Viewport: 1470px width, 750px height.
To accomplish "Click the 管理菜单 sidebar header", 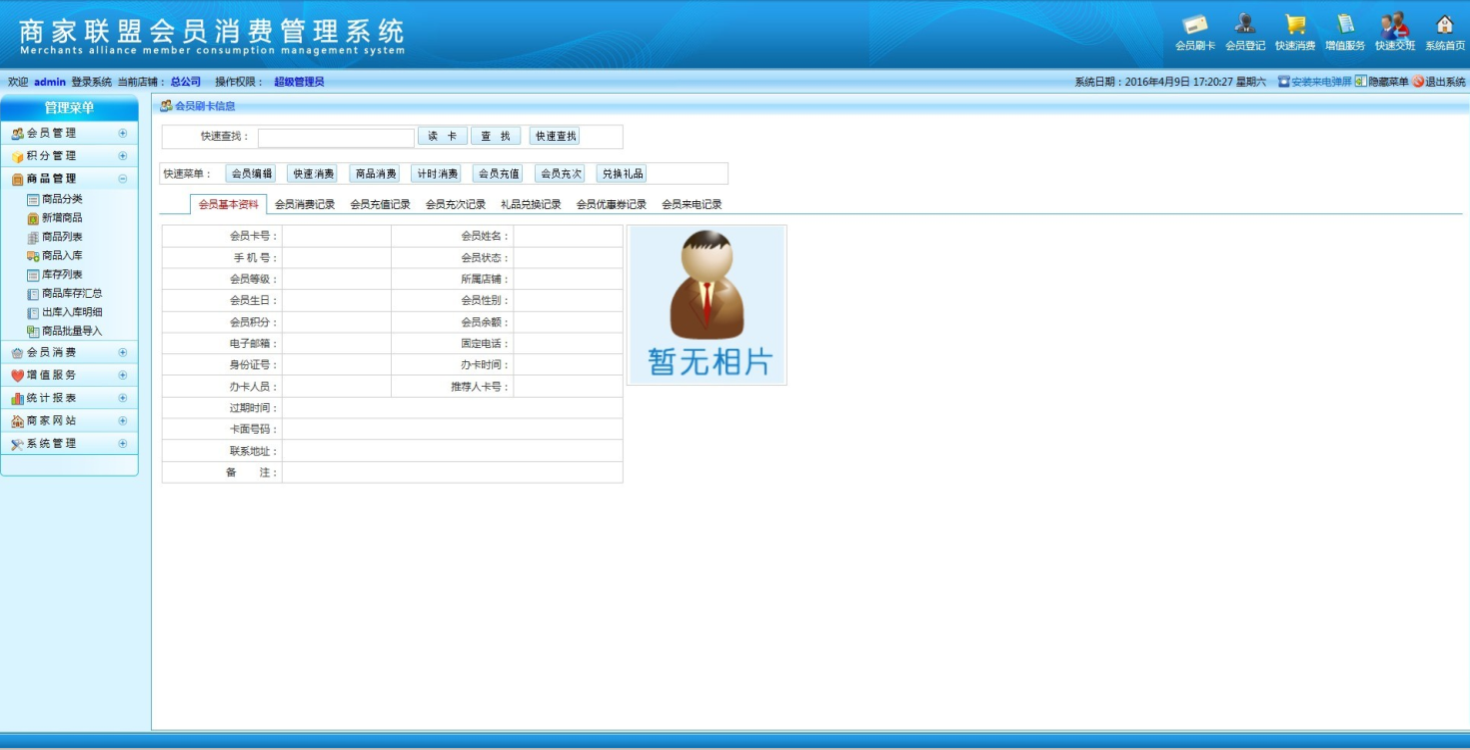I will [69, 108].
